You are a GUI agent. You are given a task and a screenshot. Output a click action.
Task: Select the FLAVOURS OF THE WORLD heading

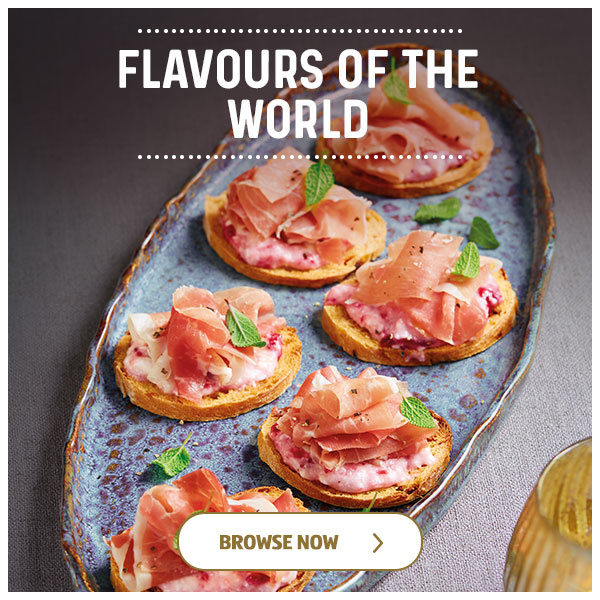click(298, 94)
